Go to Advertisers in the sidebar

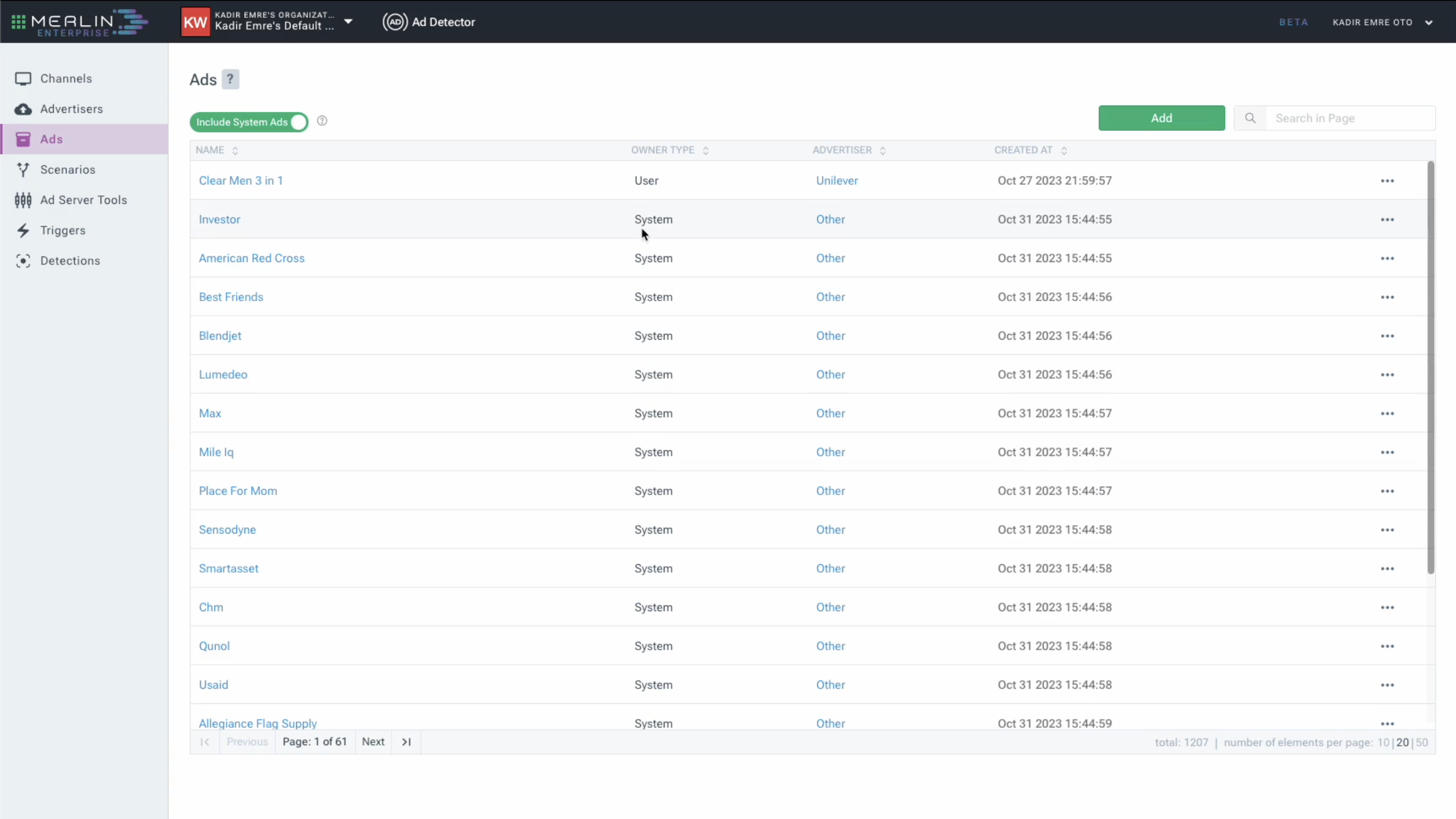click(x=84, y=109)
